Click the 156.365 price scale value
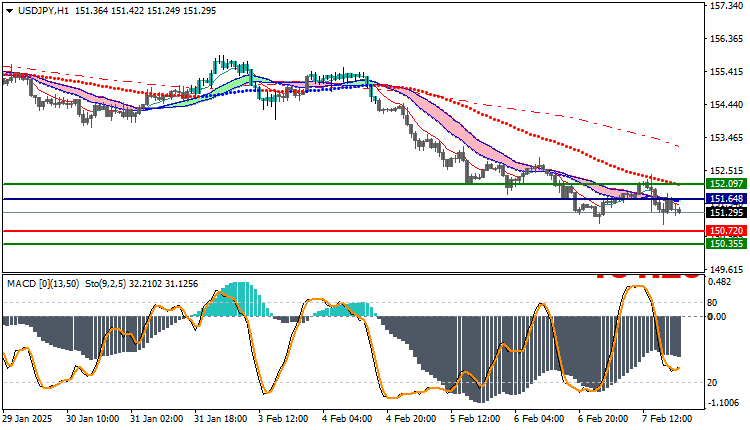The height and width of the screenshot is (430, 750). [727, 39]
